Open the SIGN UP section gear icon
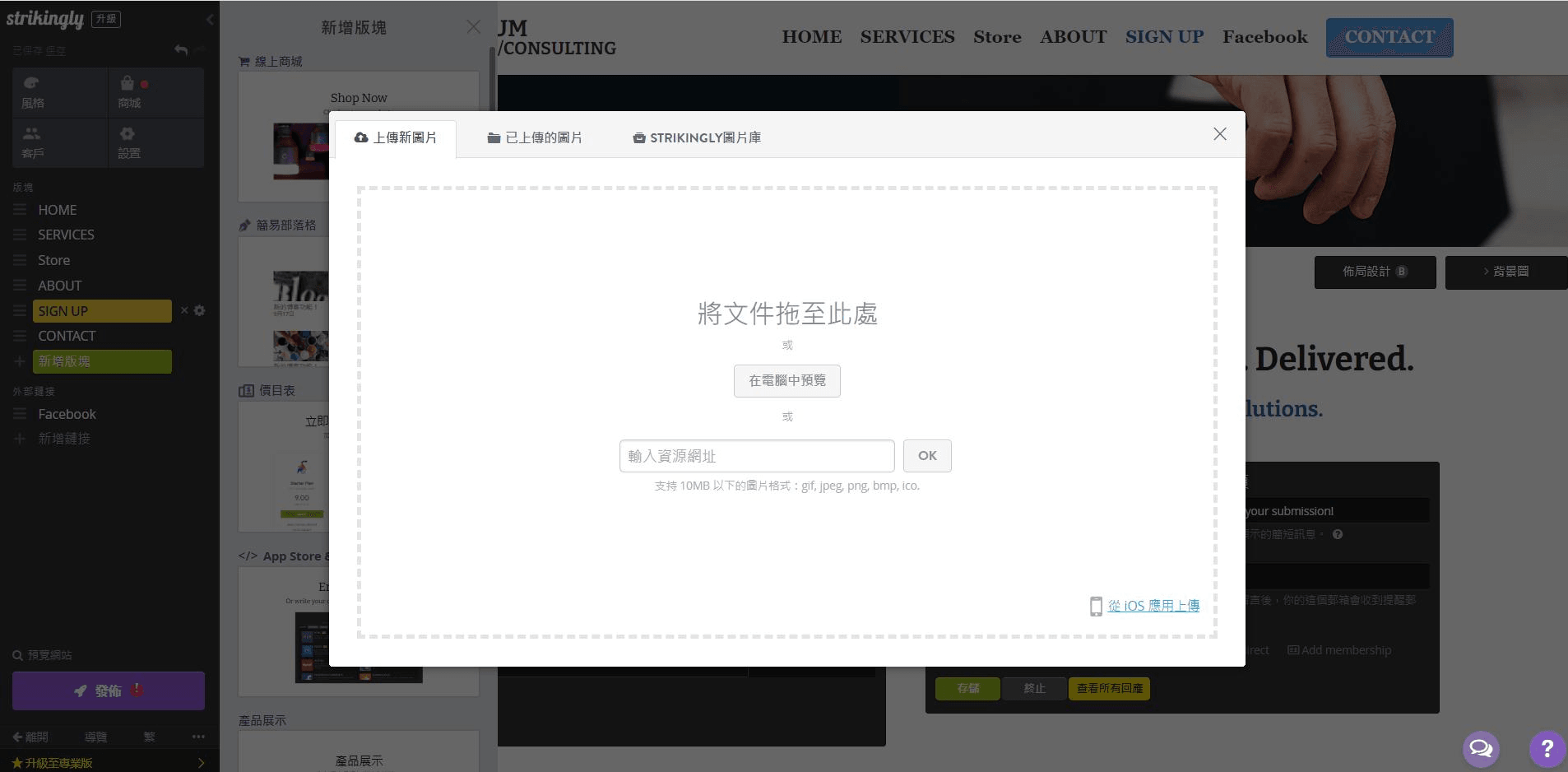The height and width of the screenshot is (772, 1568). click(200, 310)
